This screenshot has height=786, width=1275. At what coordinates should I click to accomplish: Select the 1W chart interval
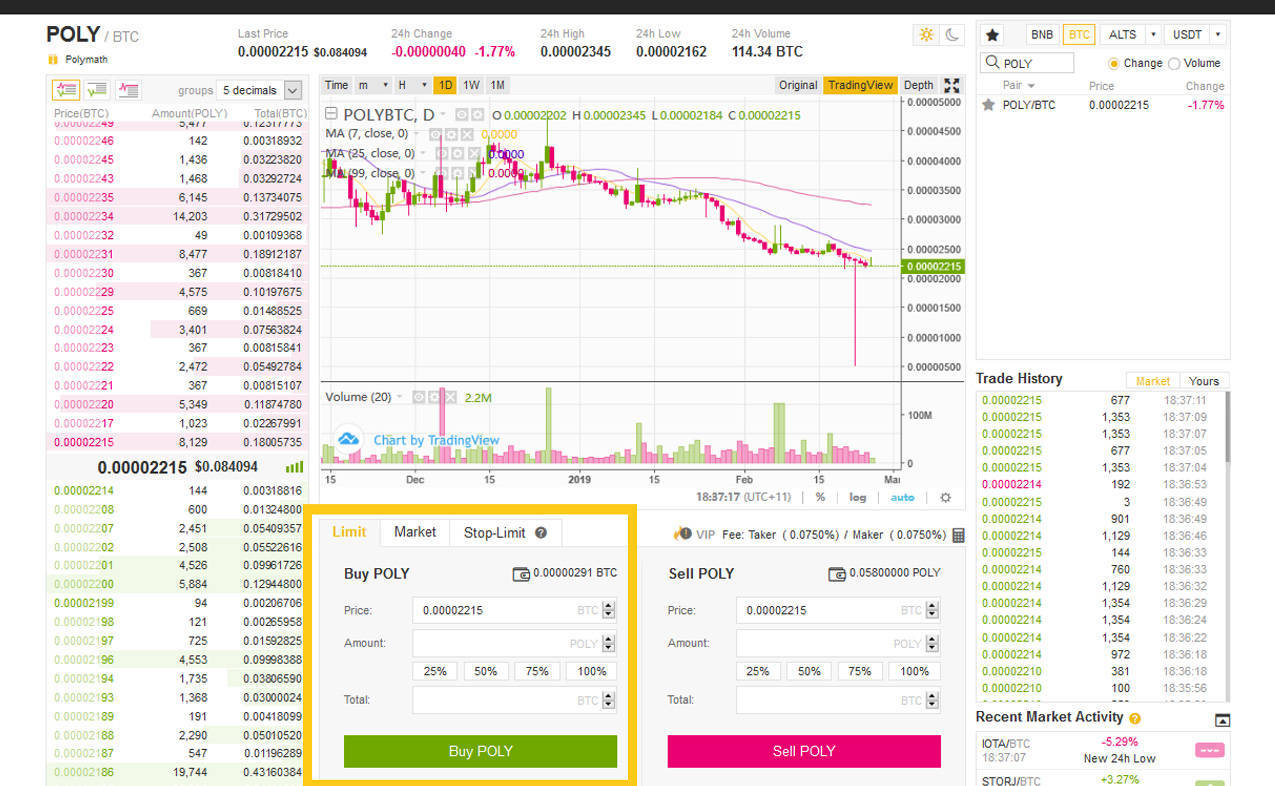pos(472,85)
